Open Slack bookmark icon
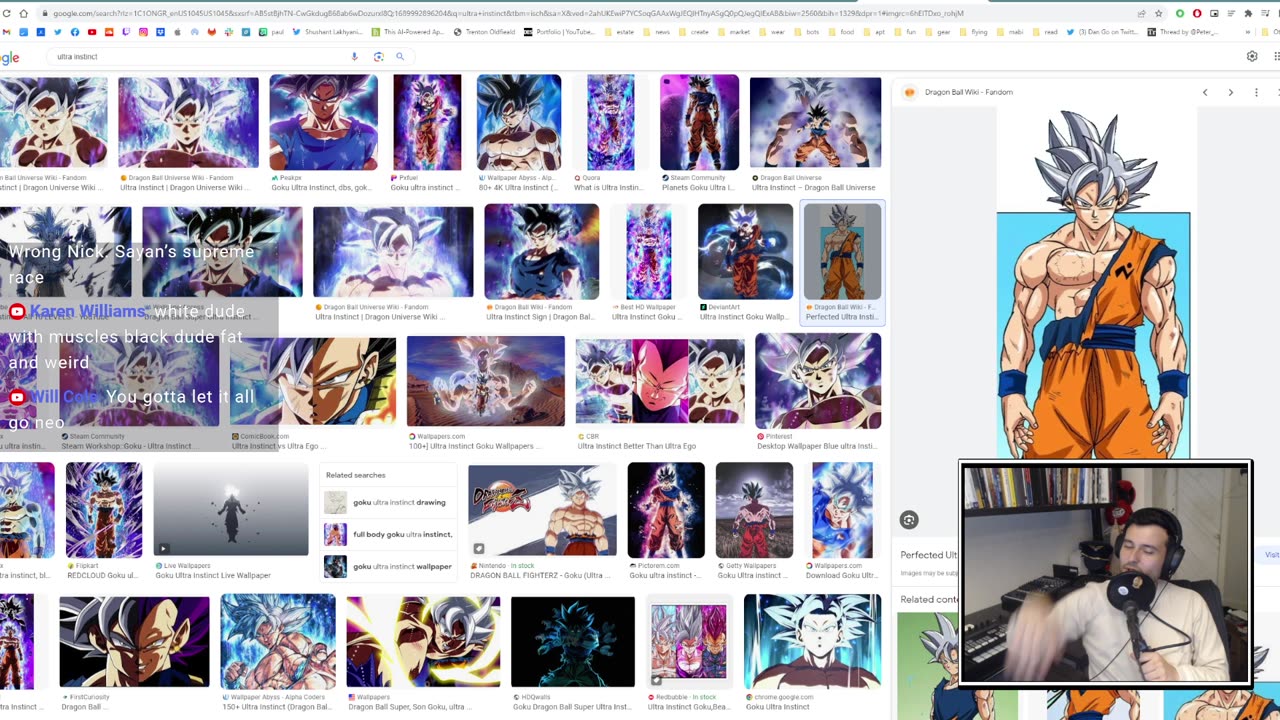Image resolution: width=1280 pixels, height=720 pixels. coord(229,32)
